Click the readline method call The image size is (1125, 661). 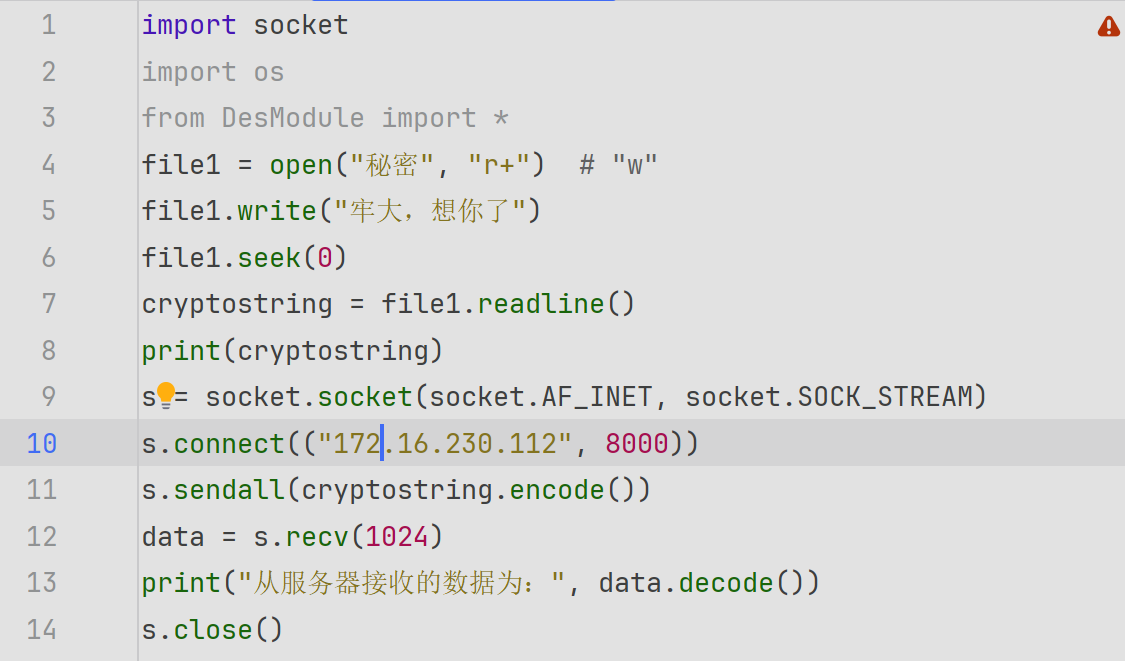tap(540, 303)
